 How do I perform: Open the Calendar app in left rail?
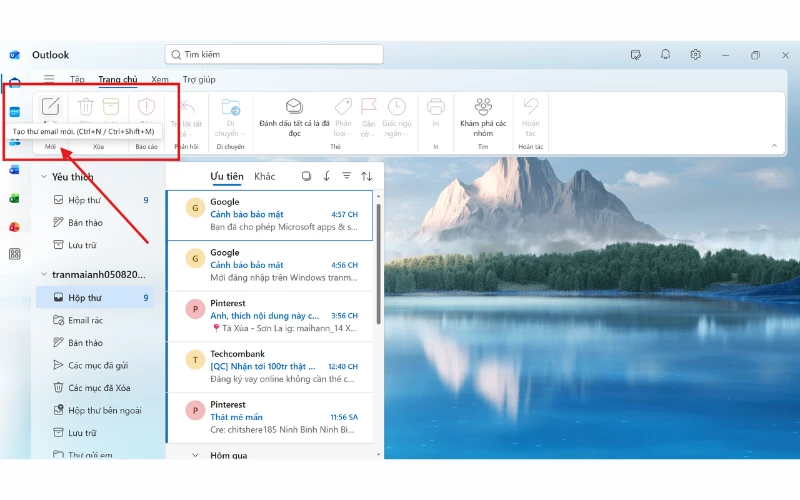15,112
